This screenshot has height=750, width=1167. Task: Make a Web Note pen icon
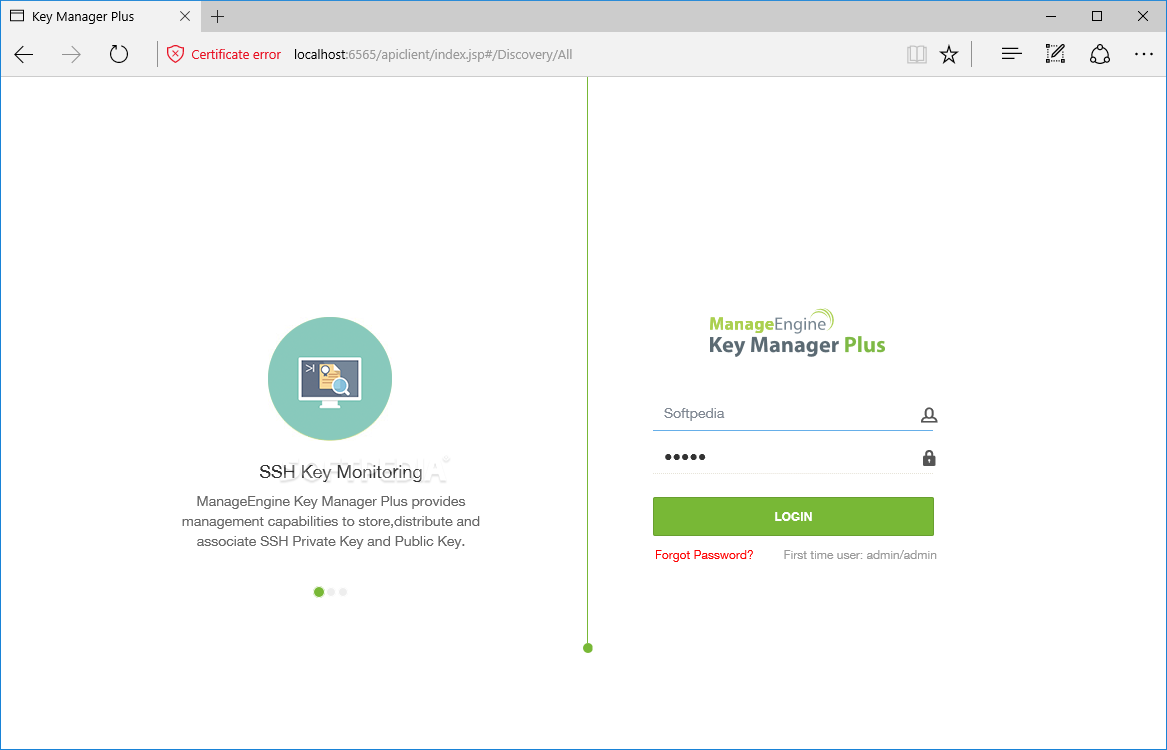click(x=1055, y=54)
